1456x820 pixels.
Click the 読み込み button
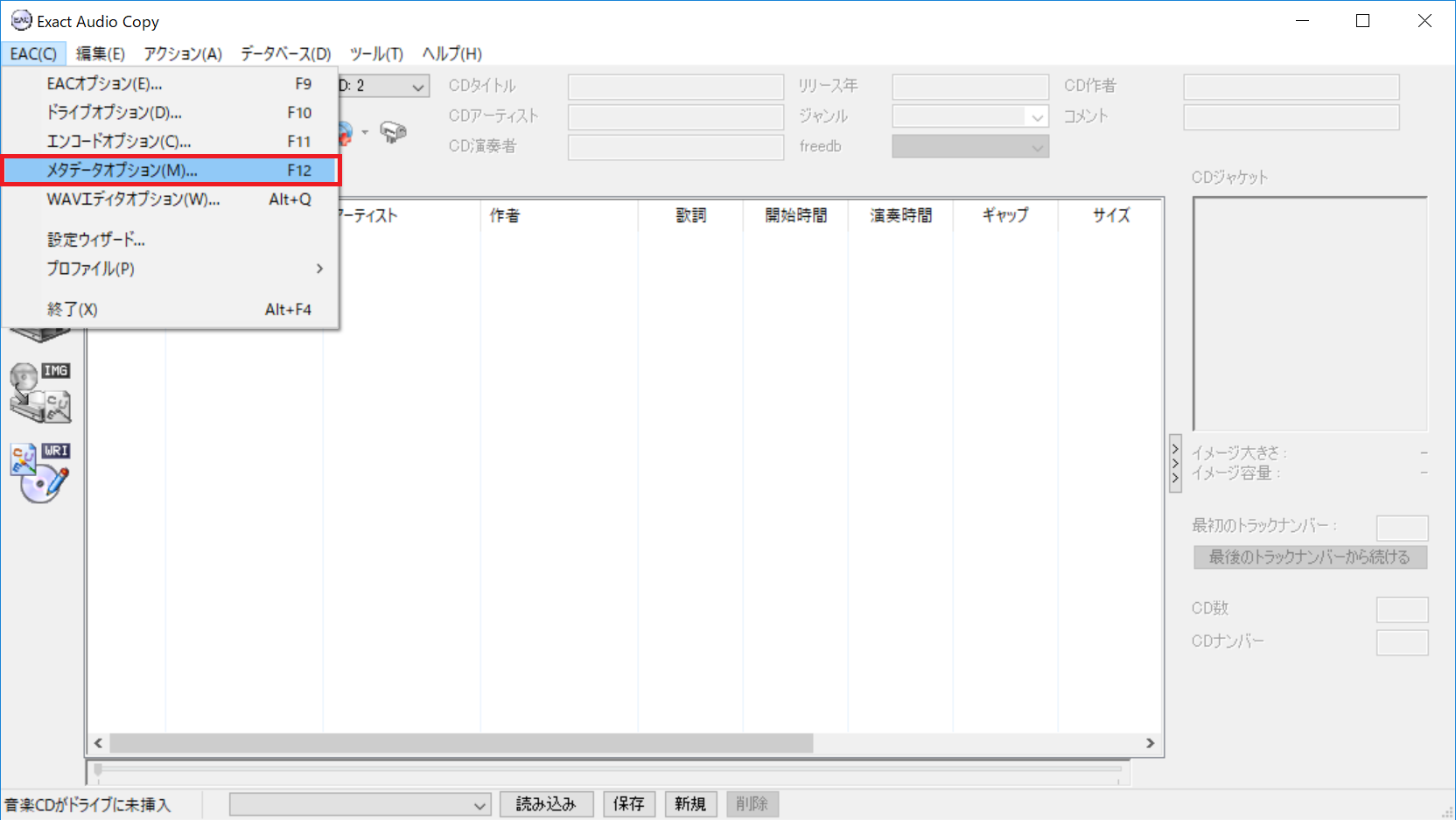point(547,804)
